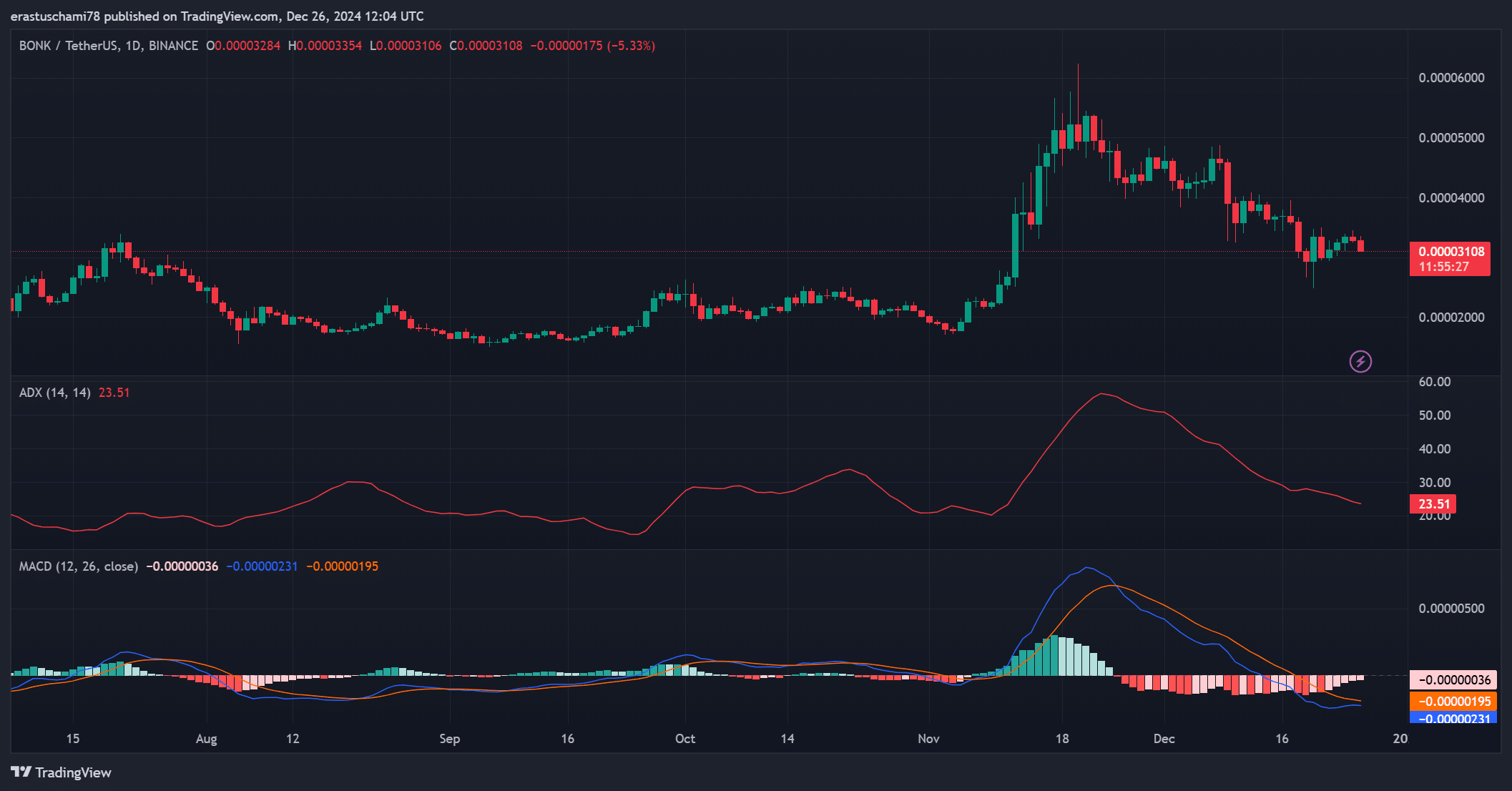Click the red 23.51 value in the ADX legend
Image resolution: width=1512 pixels, height=791 pixels.
[114, 393]
